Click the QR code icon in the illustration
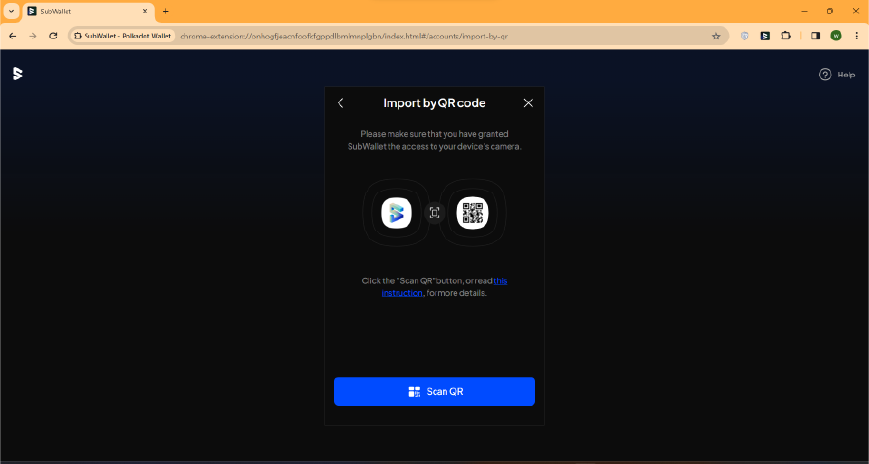Image resolution: width=869 pixels, height=464 pixels. click(x=472, y=213)
